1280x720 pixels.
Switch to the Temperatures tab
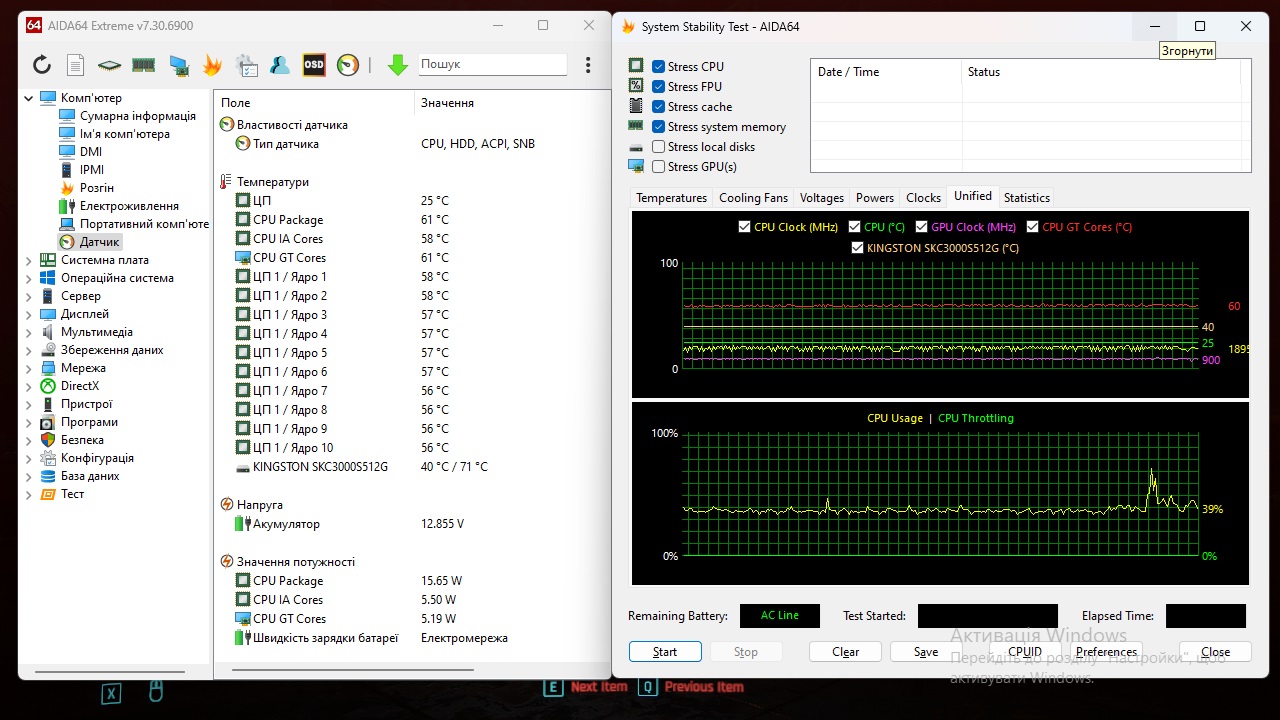pos(672,198)
